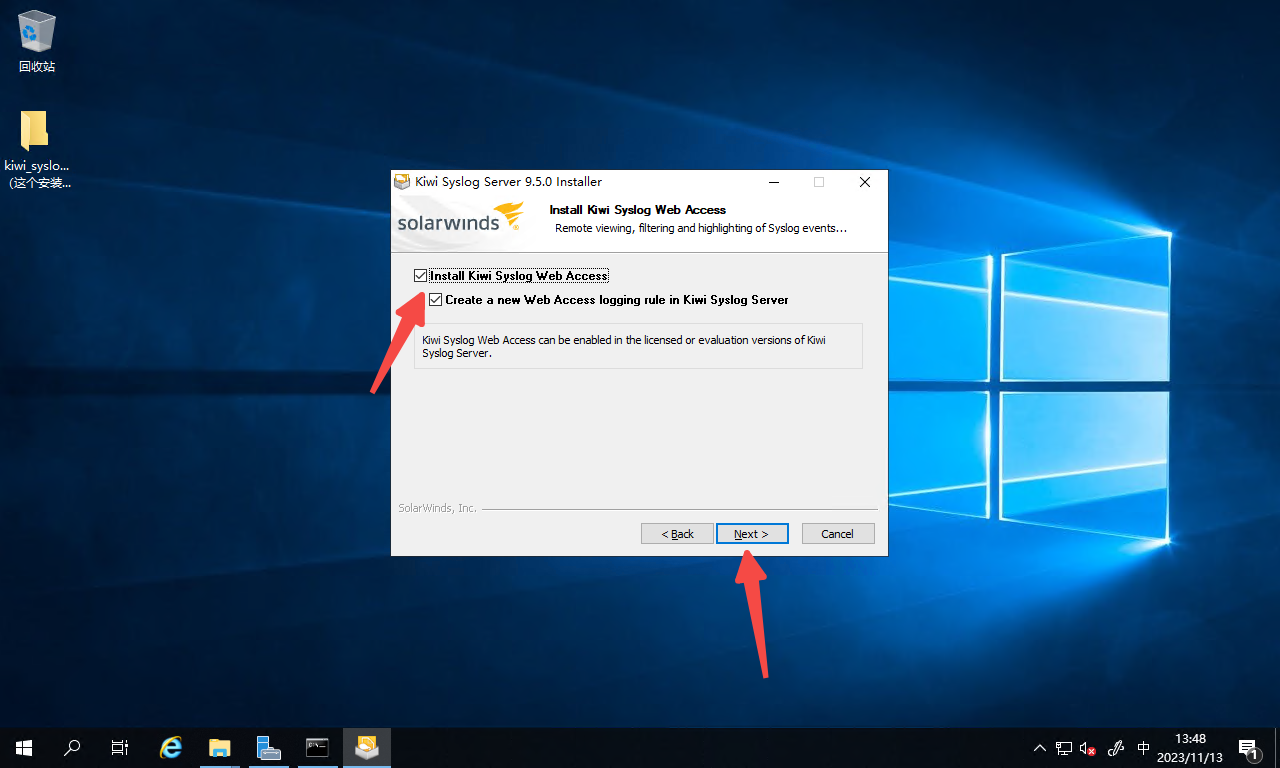Show hidden tray icons chevron
1280x768 pixels.
1039,748
